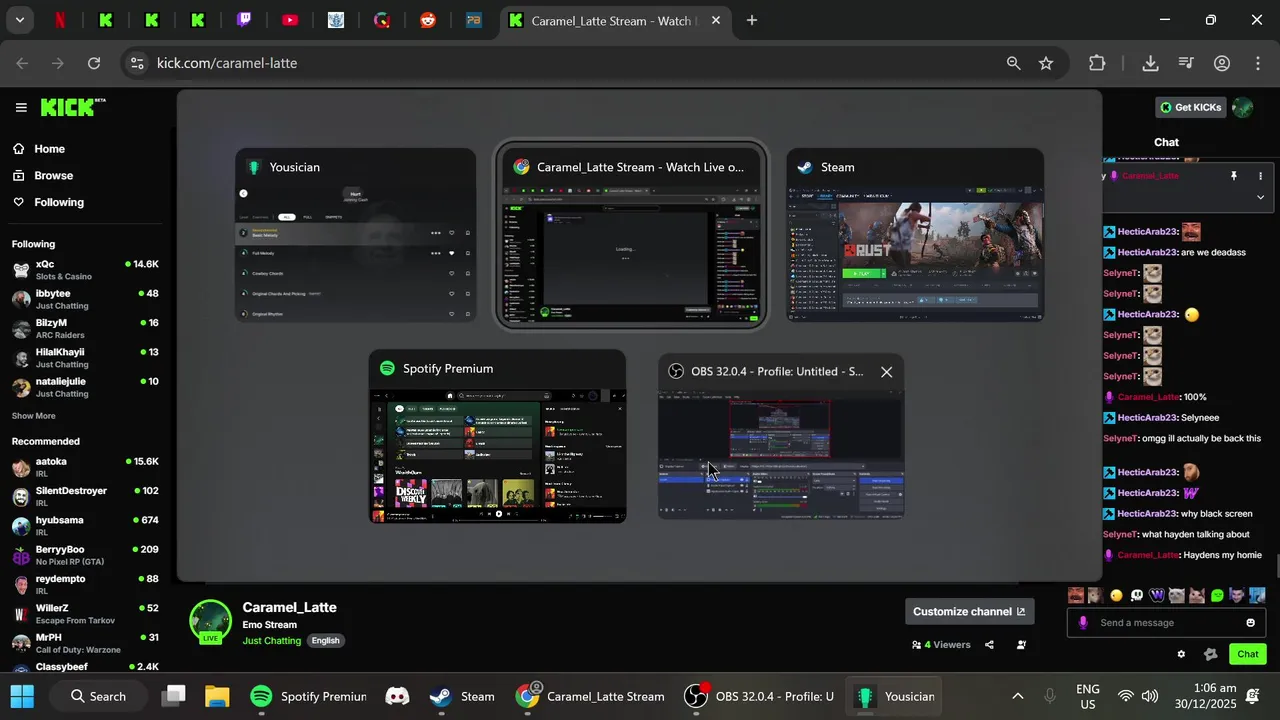Click Just Chatting category link
Viewport: 1280px width, 720px height.
tap(271, 640)
